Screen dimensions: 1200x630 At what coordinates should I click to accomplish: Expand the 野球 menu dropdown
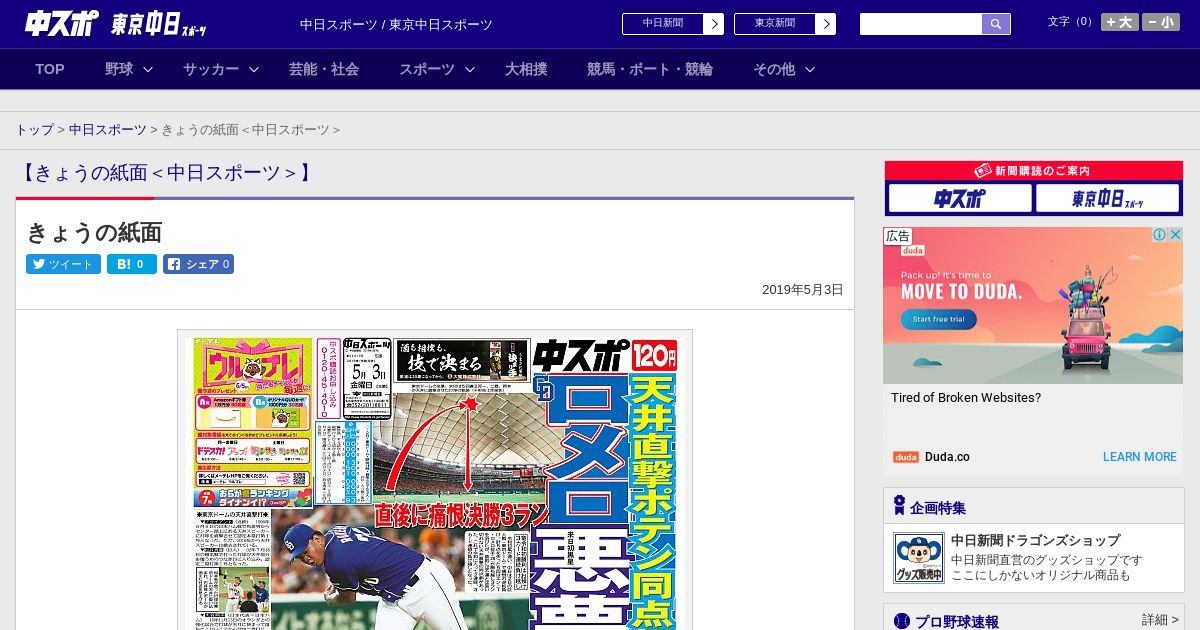point(129,69)
